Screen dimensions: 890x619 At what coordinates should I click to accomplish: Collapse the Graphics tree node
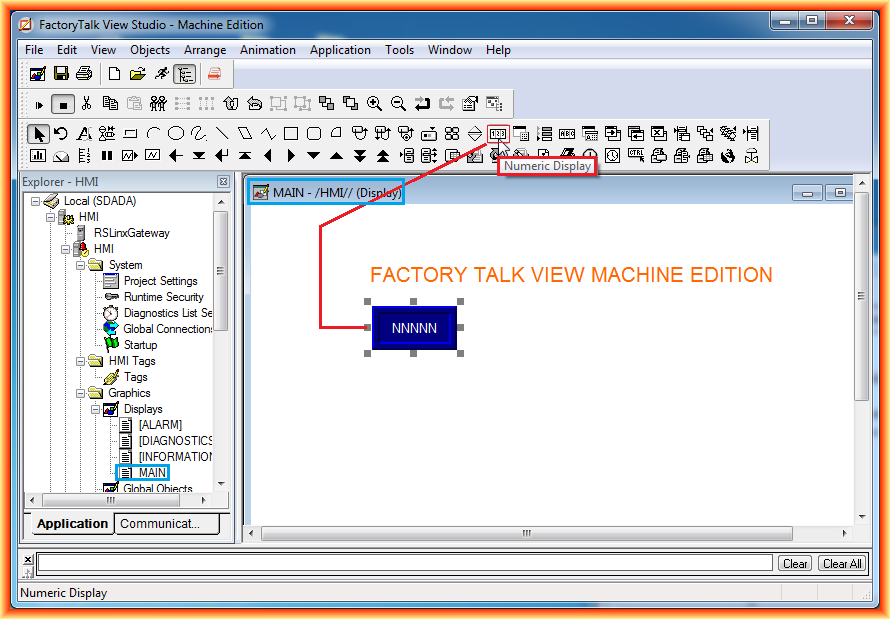[82, 393]
